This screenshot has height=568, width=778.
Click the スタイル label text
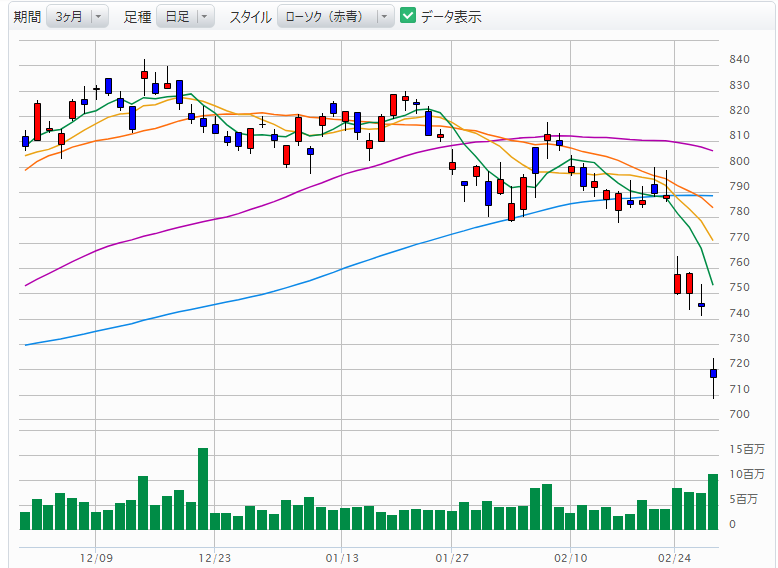tap(251, 17)
